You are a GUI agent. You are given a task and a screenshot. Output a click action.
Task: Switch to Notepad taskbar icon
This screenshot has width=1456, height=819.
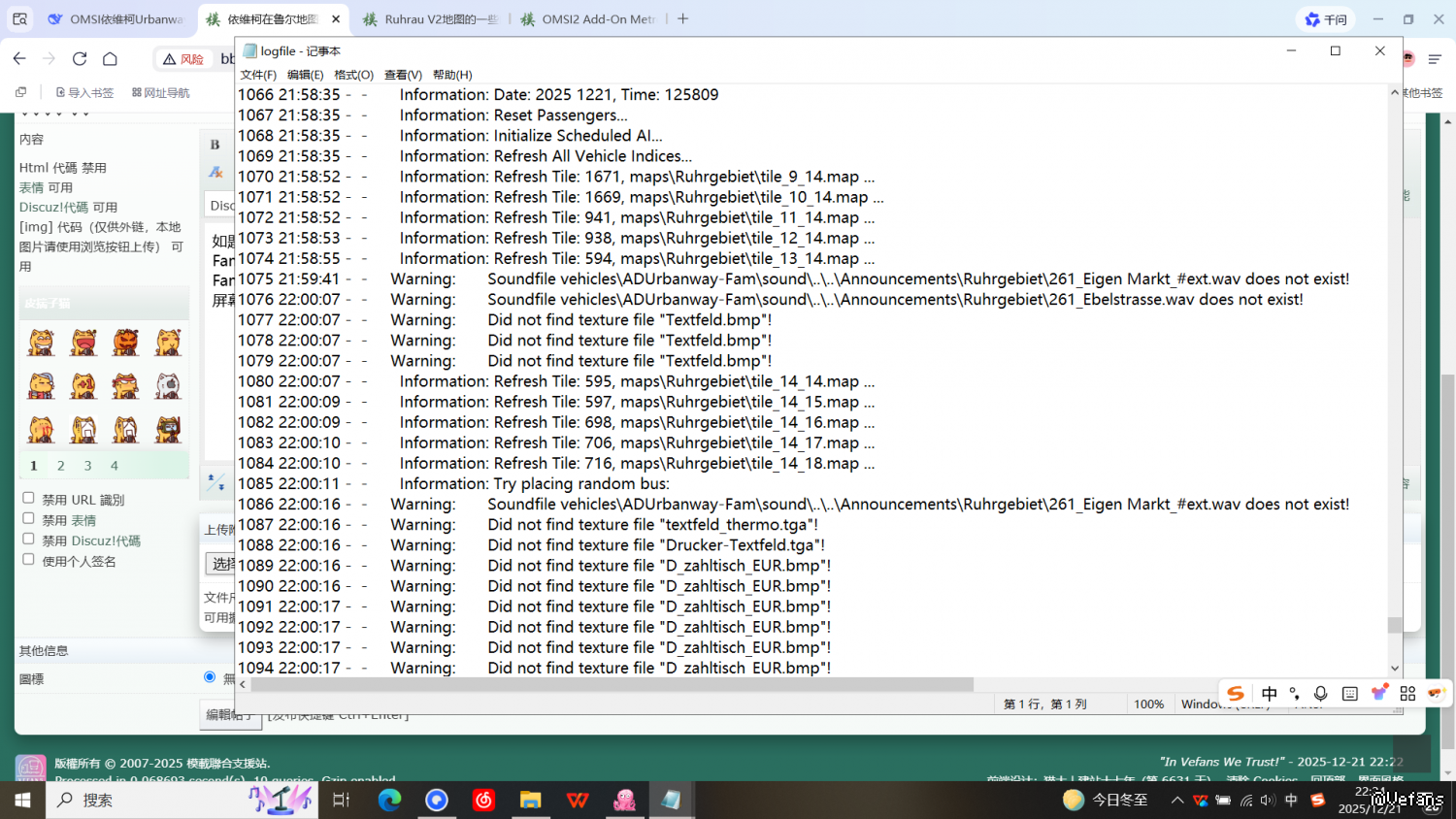click(x=671, y=800)
